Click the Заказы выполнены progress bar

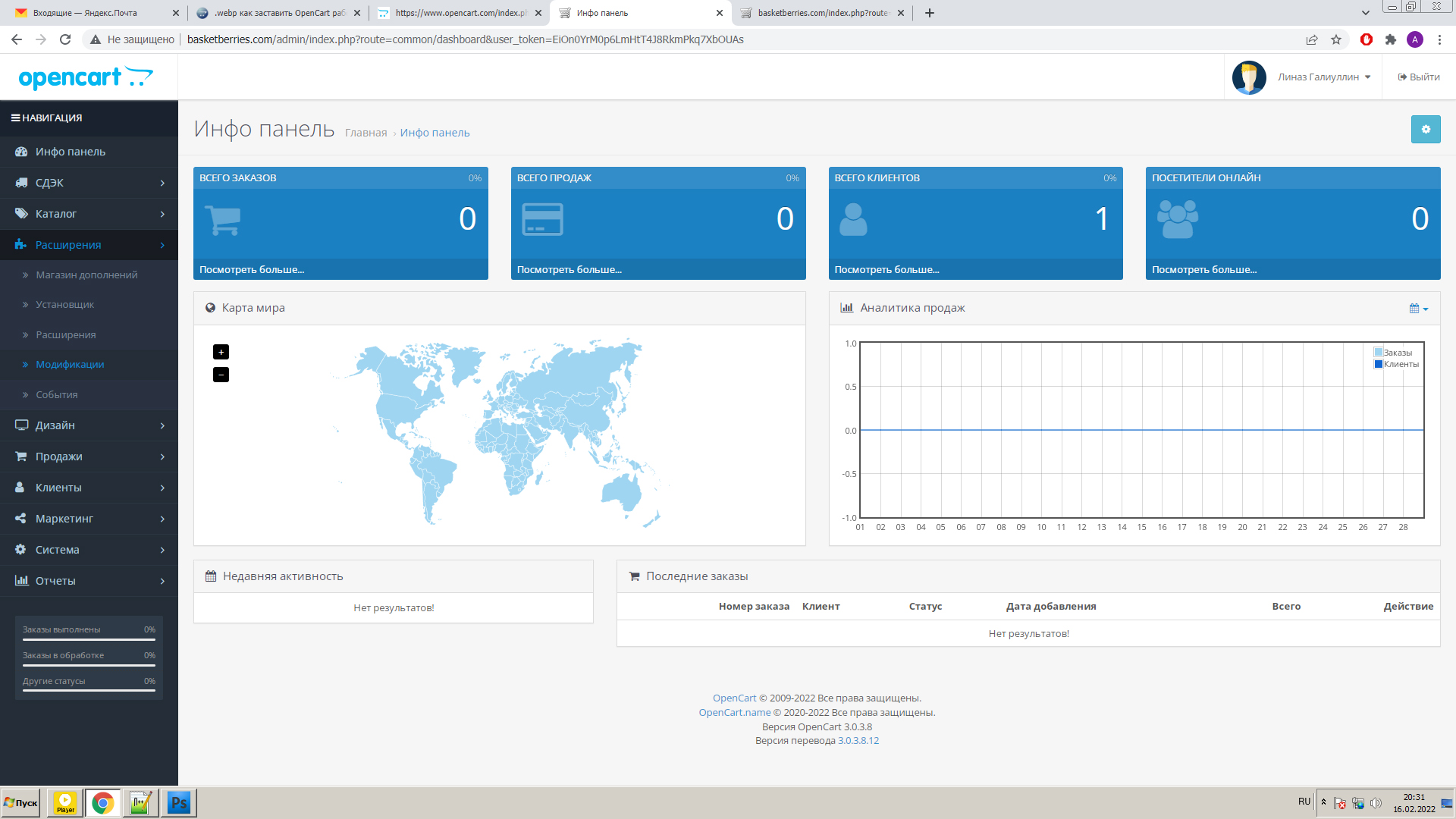pyautogui.click(x=89, y=639)
